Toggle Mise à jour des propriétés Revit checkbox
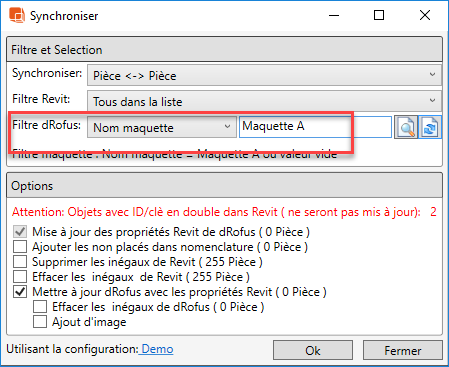The width and height of the screenshot is (449, 367). point(20,232)
